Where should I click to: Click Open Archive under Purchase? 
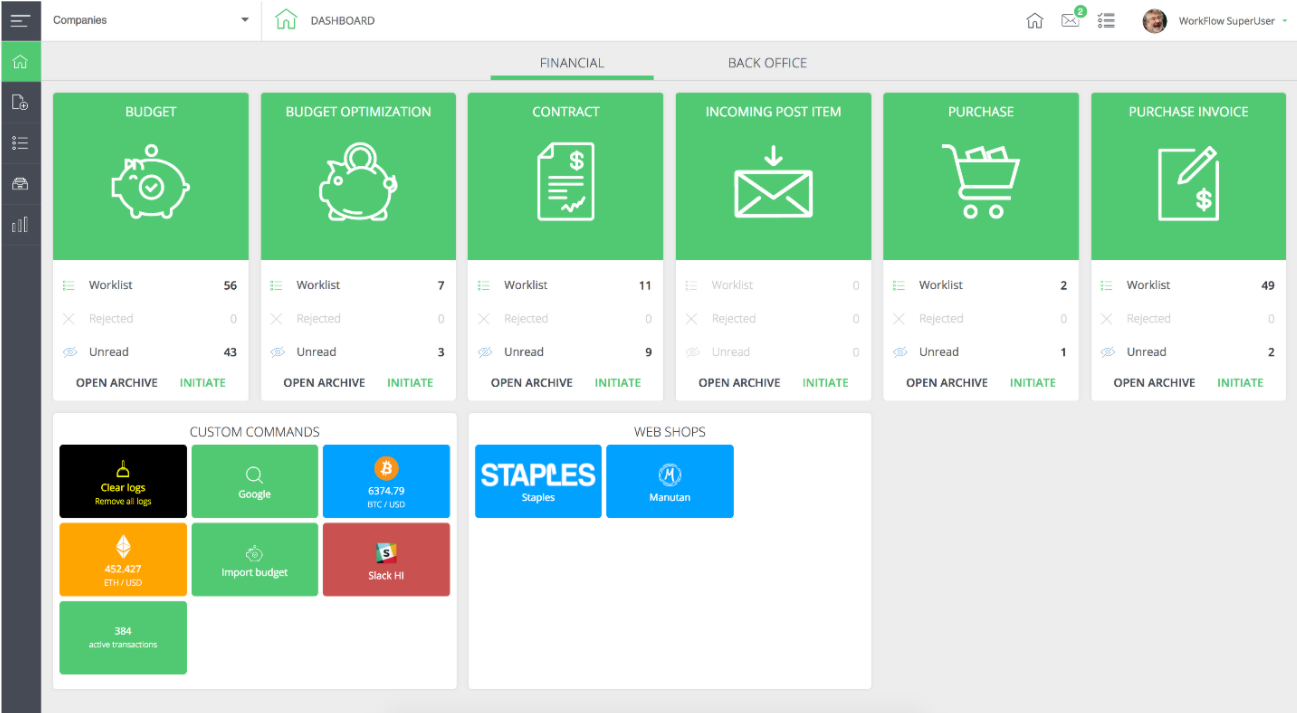click(947, 383)
